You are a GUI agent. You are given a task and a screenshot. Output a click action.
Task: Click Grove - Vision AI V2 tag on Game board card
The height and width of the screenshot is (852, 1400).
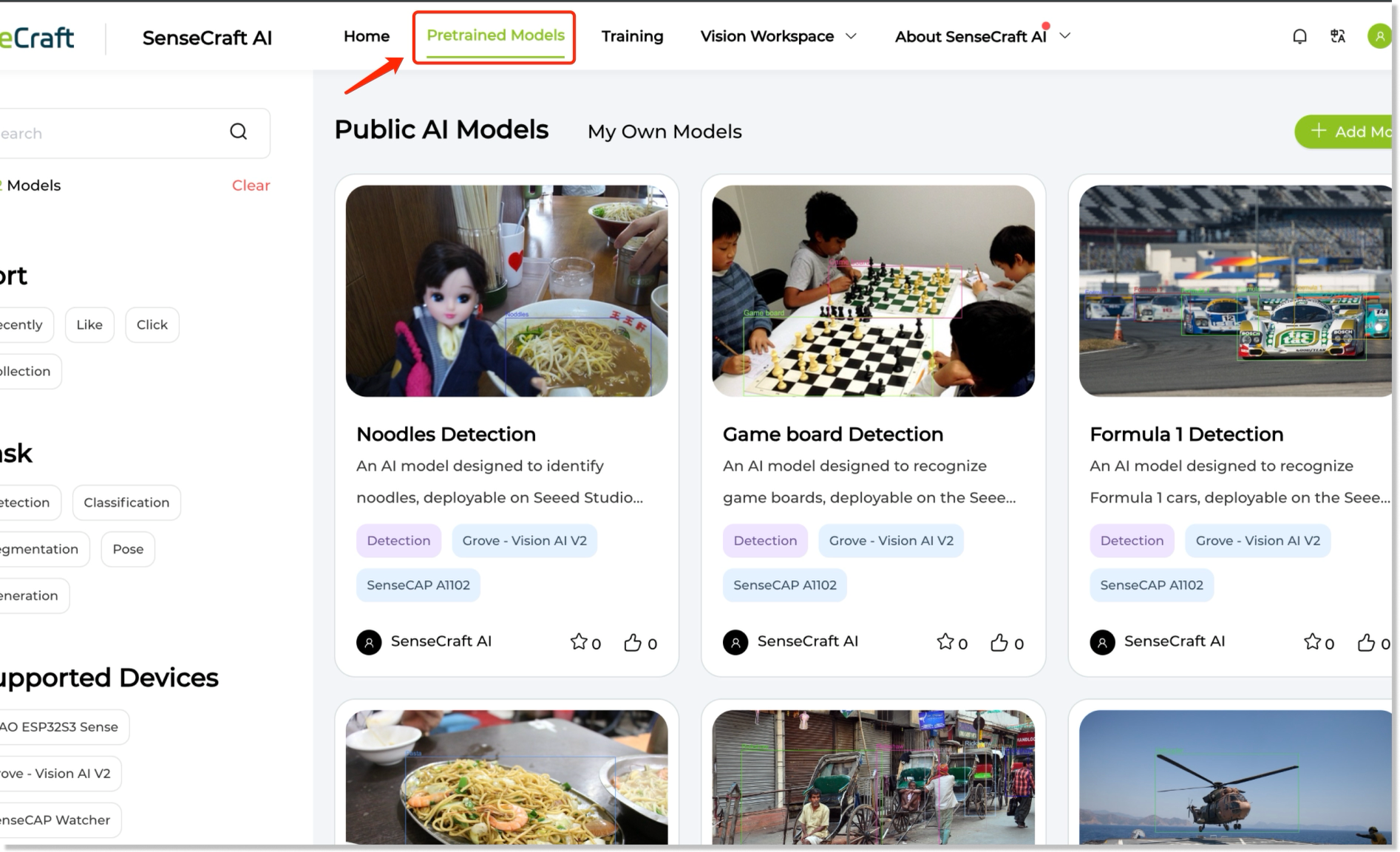pyautogui.click(x=891, y=541)
